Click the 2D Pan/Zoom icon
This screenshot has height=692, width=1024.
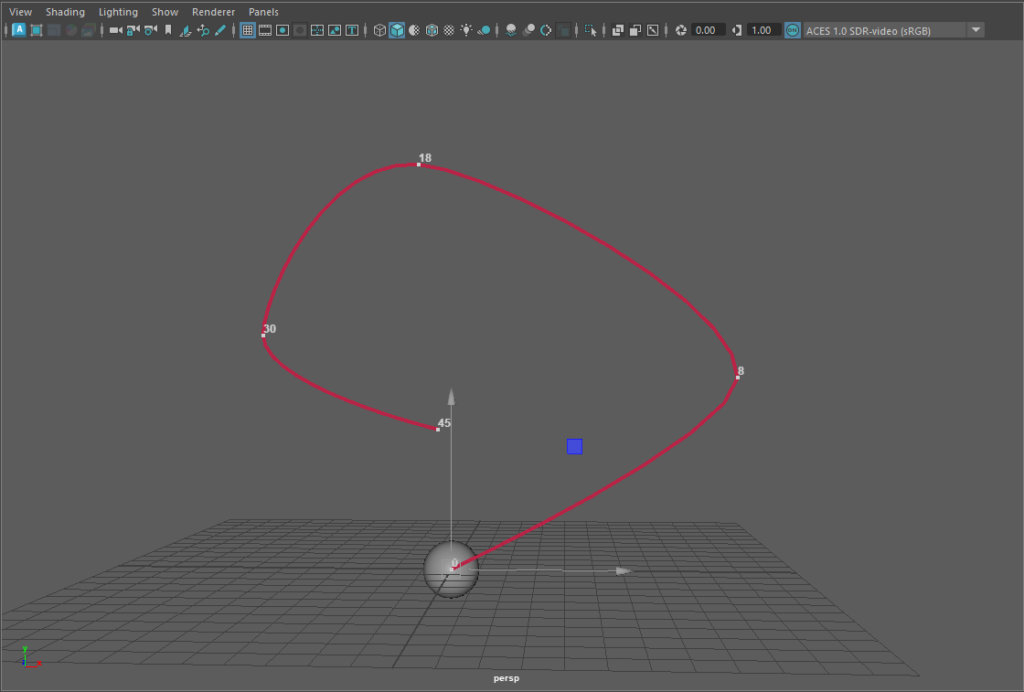(203, 30)
